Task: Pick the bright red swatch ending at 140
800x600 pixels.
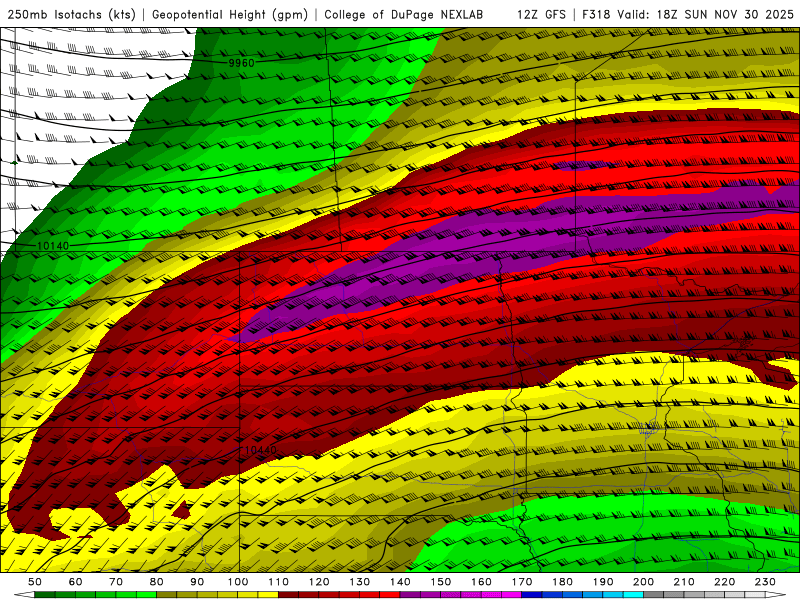Action: click(390, 595)
